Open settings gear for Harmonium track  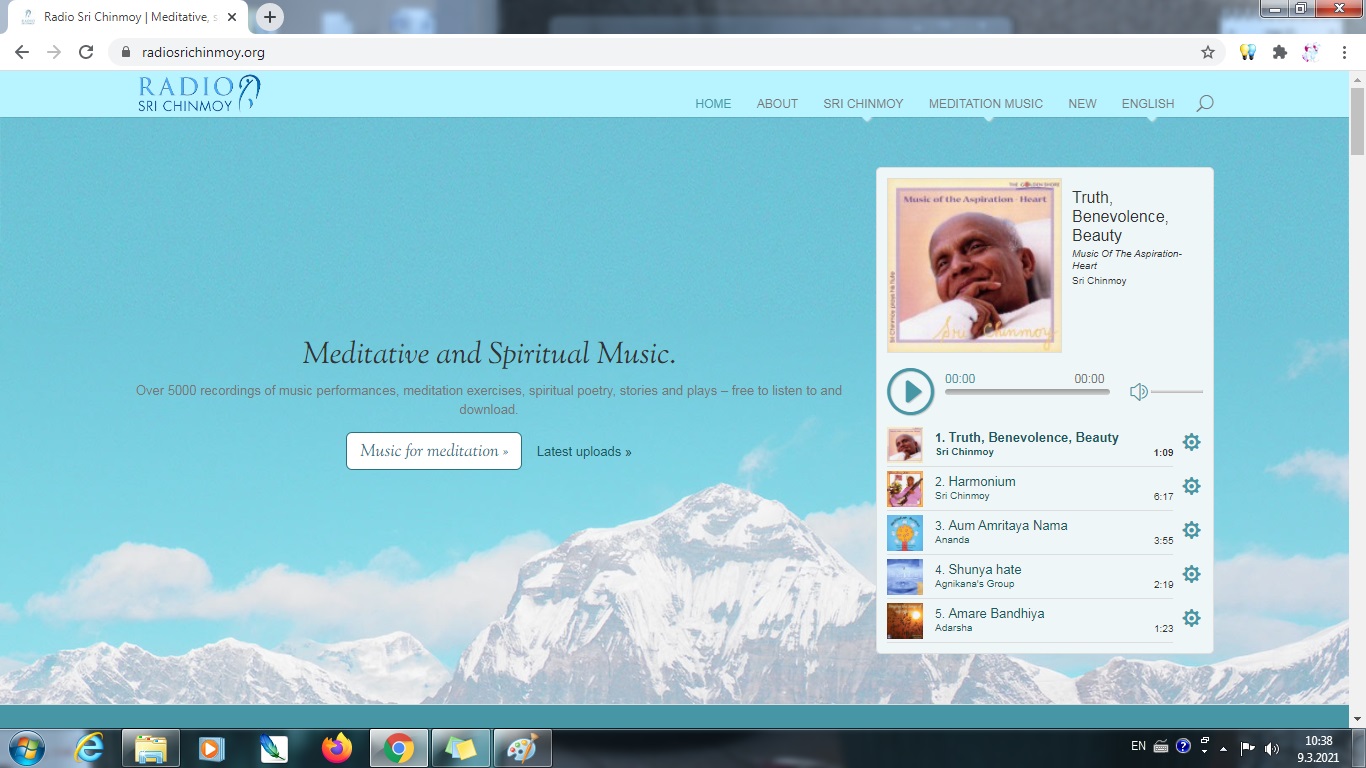1191,486
